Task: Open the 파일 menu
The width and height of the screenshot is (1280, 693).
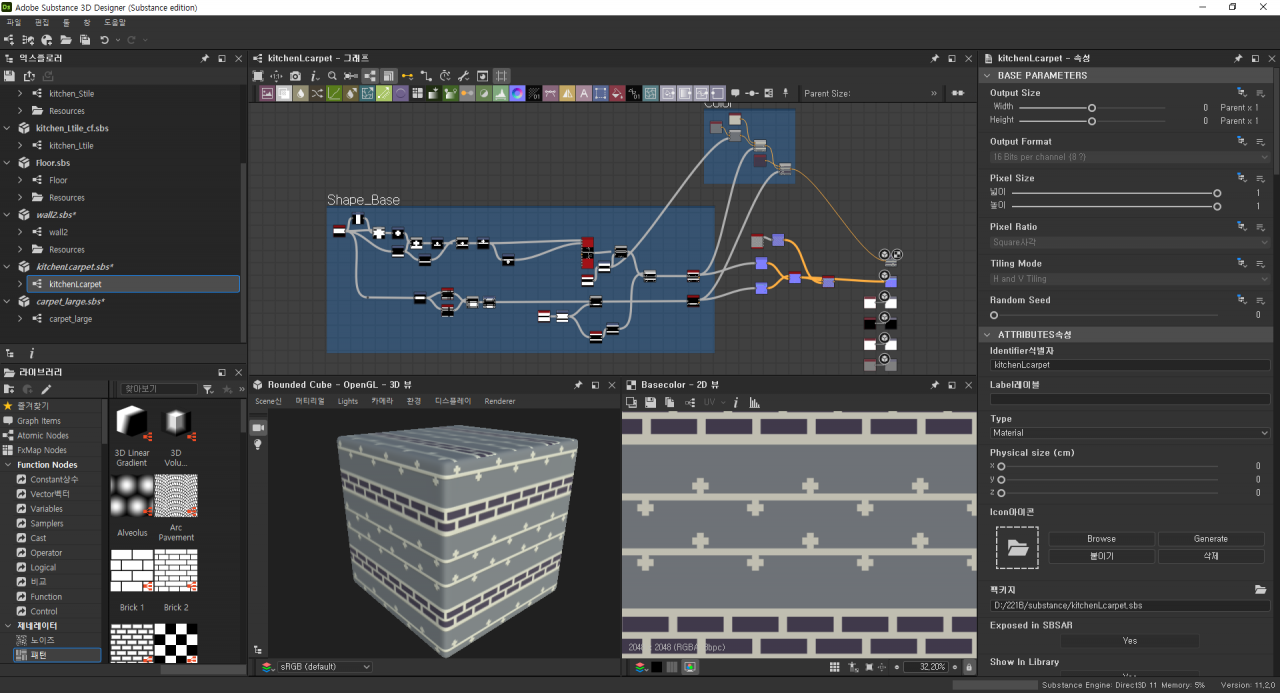Action: point(13,22)
